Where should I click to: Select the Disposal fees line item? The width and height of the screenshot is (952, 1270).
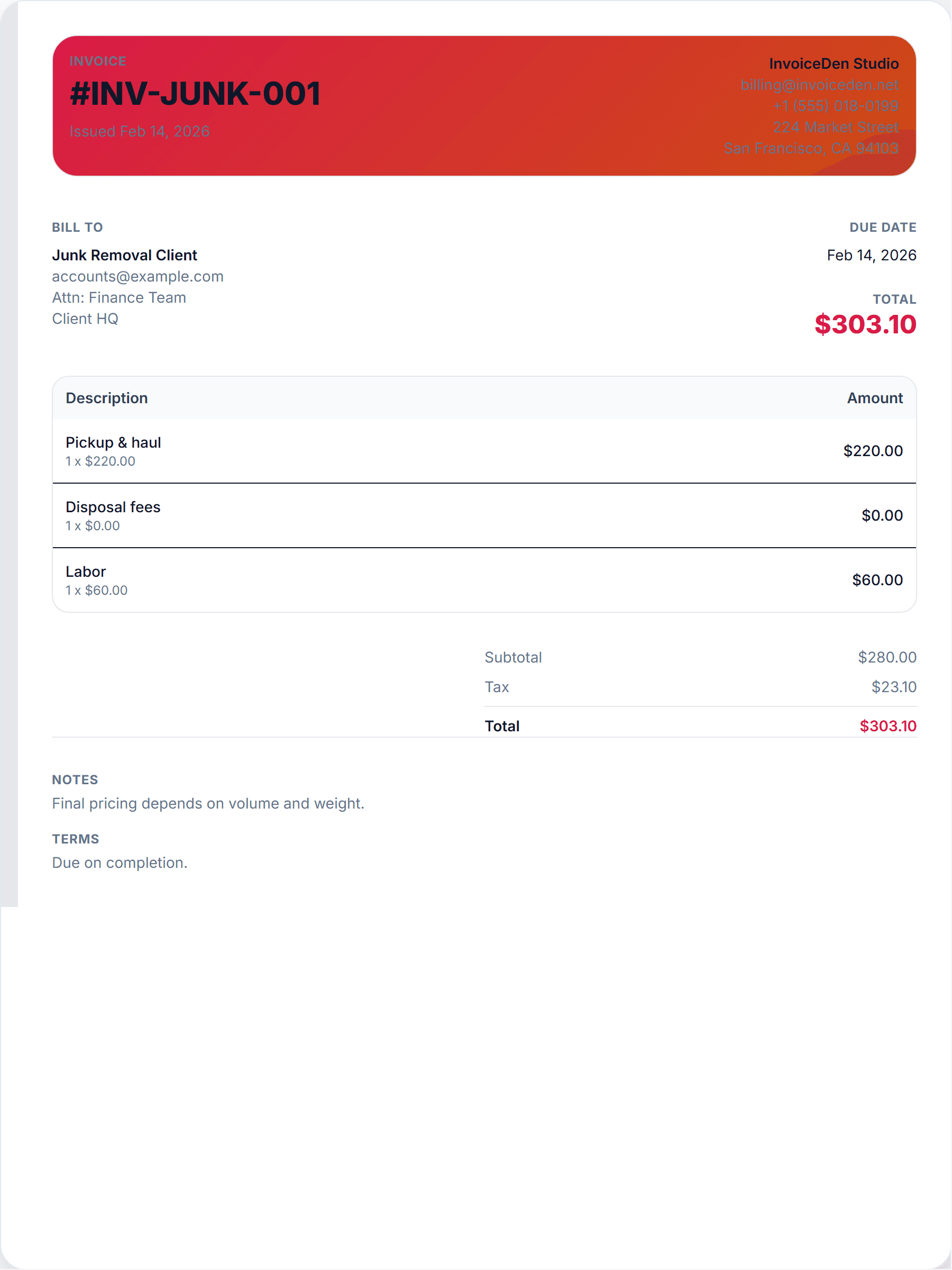pyautogui.click(x=113, y=507)
